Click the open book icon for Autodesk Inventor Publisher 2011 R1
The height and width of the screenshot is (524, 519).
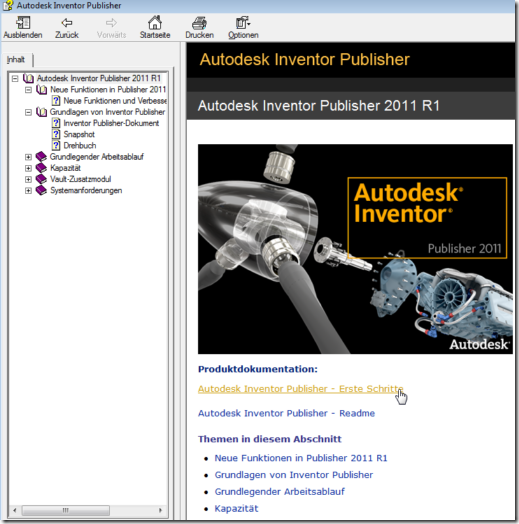[28, 78]
